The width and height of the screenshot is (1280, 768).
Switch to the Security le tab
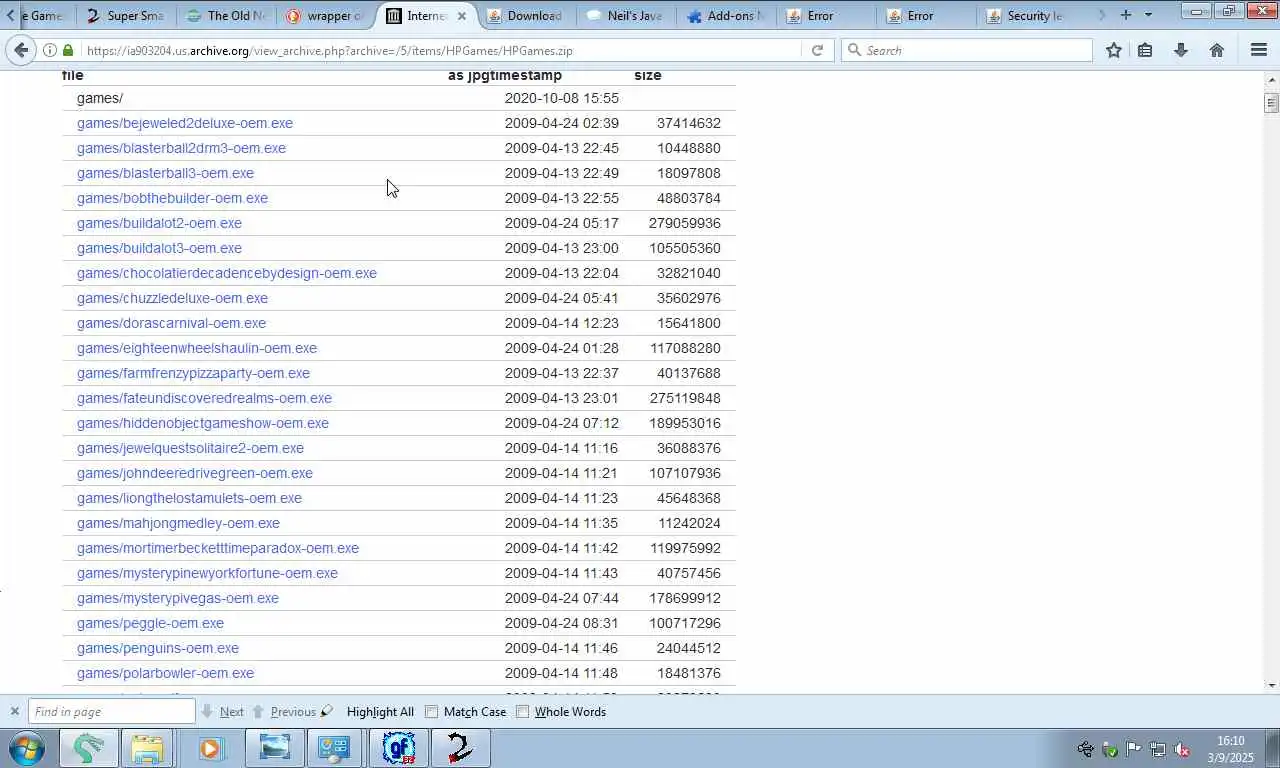(1025, 16)
